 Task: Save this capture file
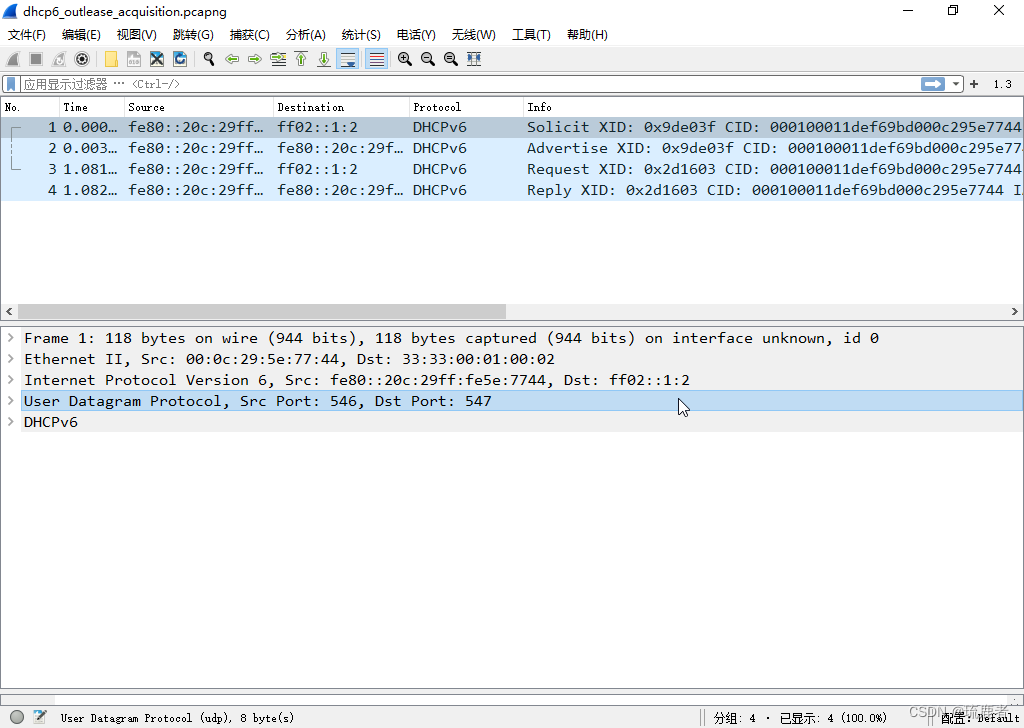click(x=134, y=59)
